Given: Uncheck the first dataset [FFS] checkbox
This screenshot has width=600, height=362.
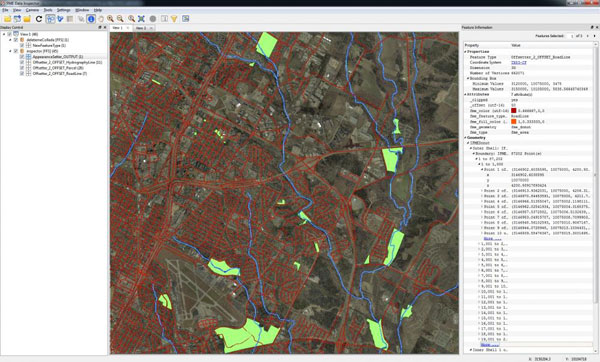Looking at the screenshot, I should tap(16, 40).
